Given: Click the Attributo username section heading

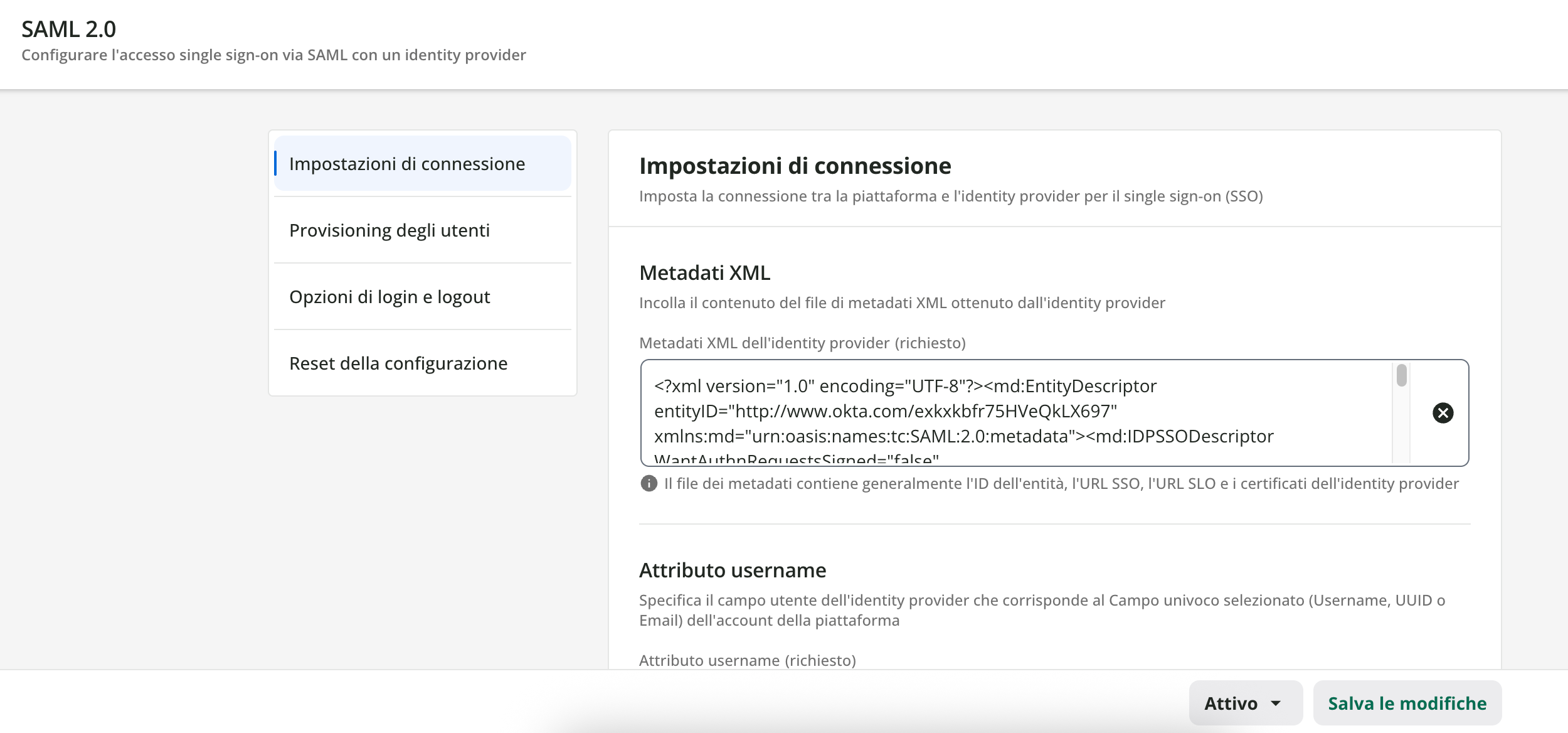Looking at the screenshot, I should 732,570.
